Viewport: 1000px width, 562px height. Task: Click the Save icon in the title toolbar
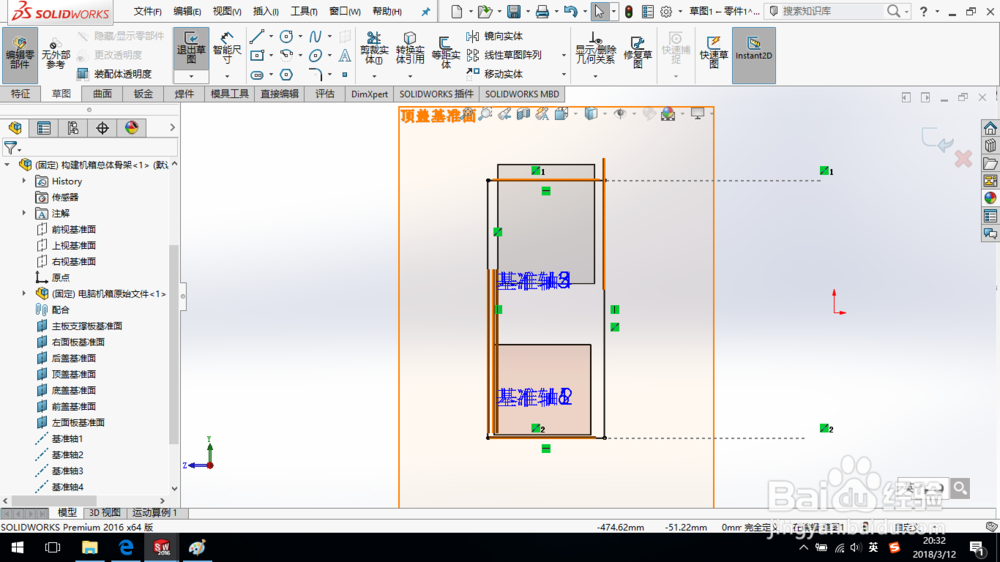click(x=513, y=11)
